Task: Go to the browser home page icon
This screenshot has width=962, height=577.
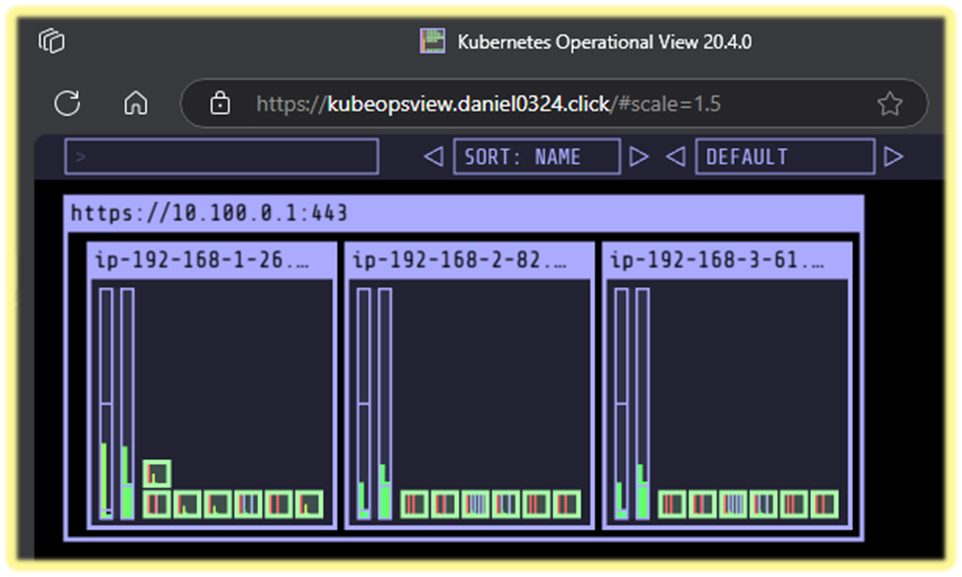Action: (x=136, y=103)
